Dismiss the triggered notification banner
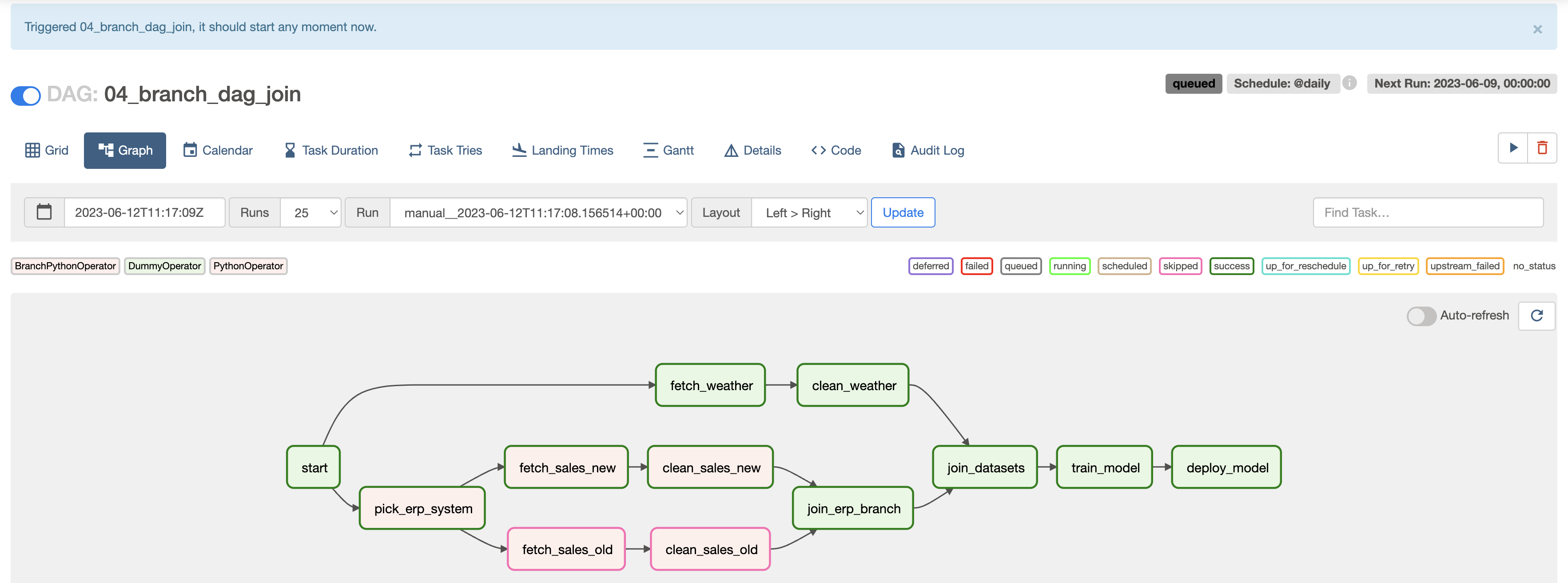 click(x=1537, y=29)
